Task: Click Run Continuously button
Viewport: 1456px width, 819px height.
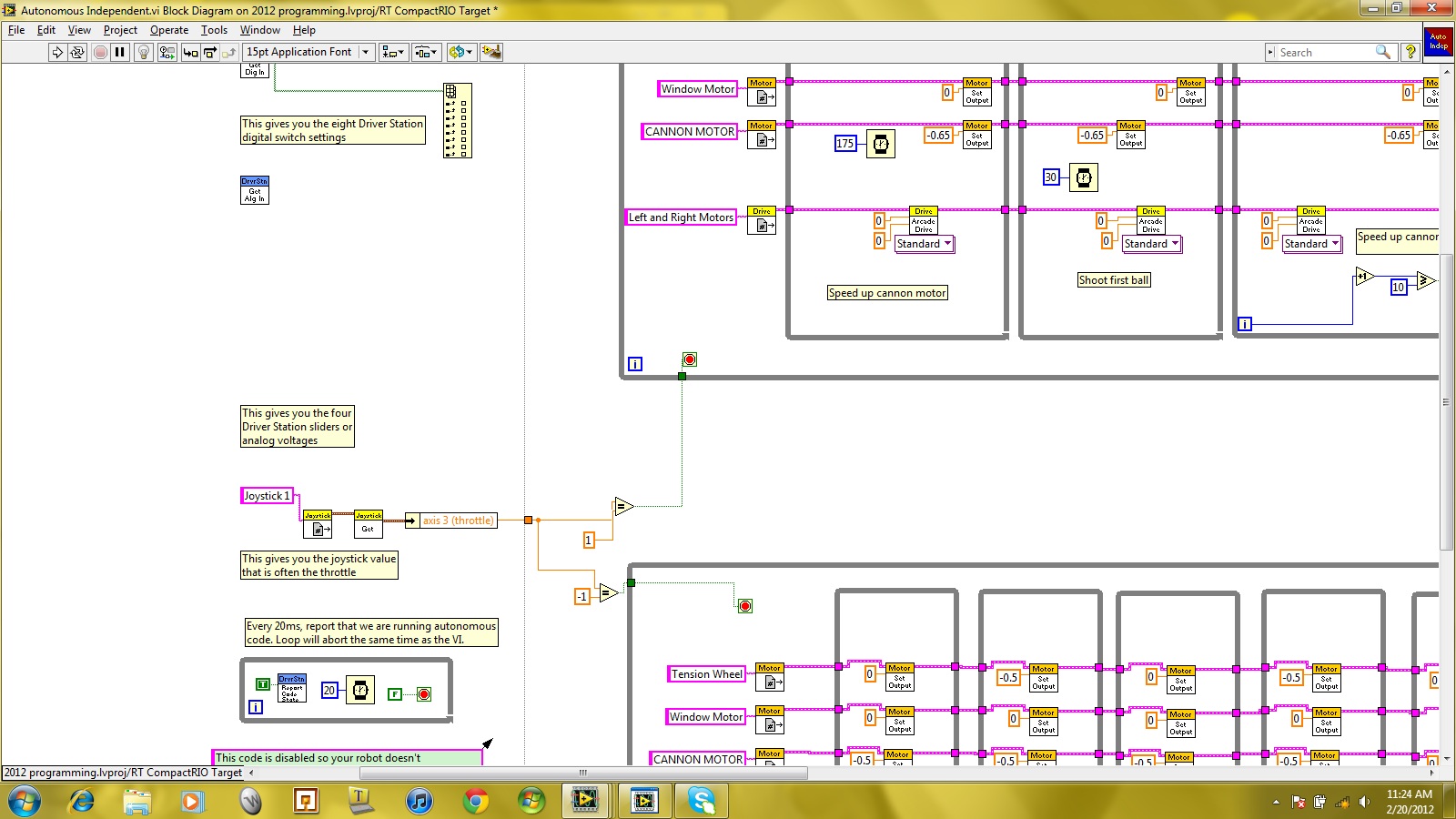Action: click(x=77, y=52)
